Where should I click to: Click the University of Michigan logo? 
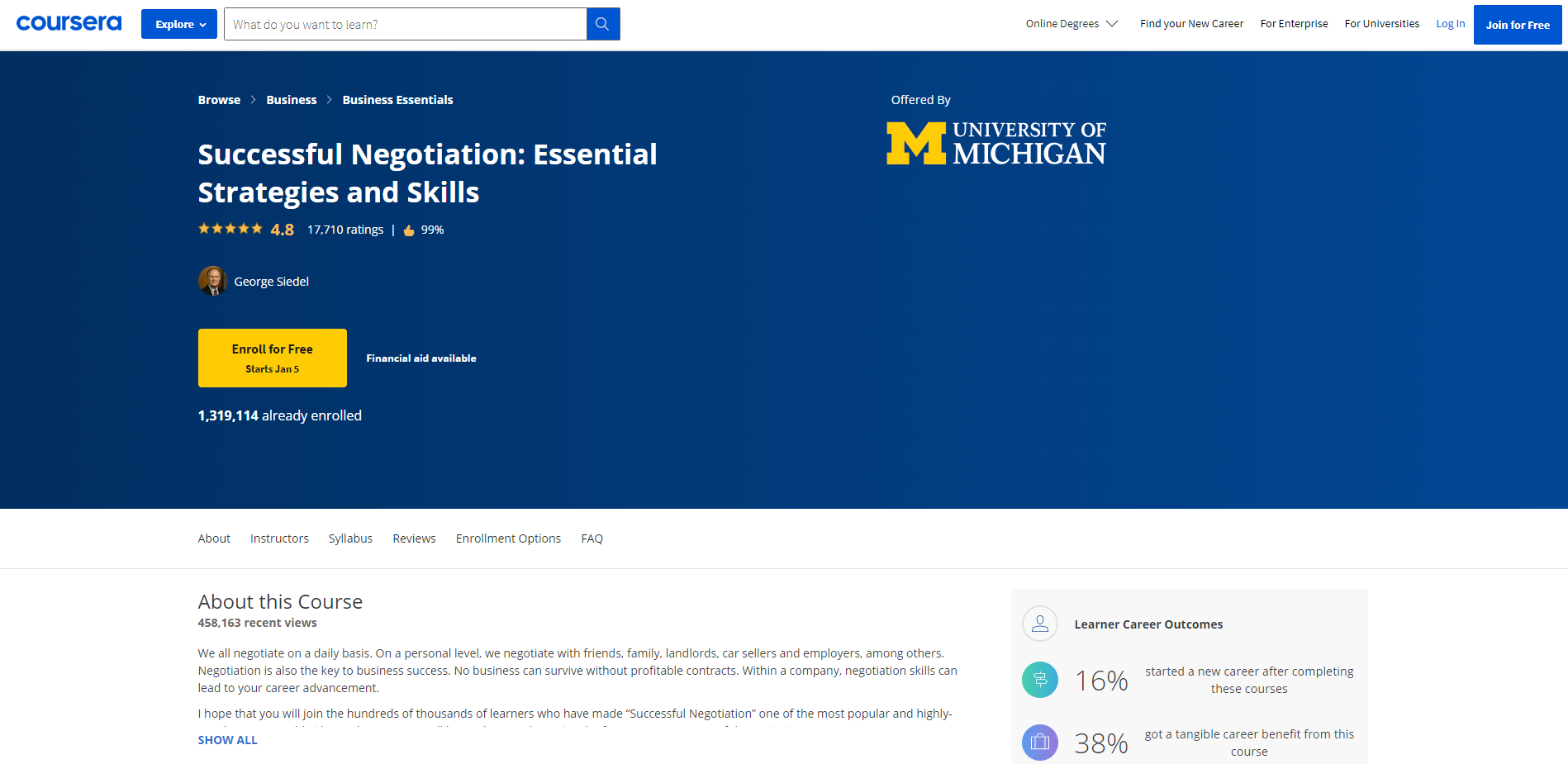(996, 144)
